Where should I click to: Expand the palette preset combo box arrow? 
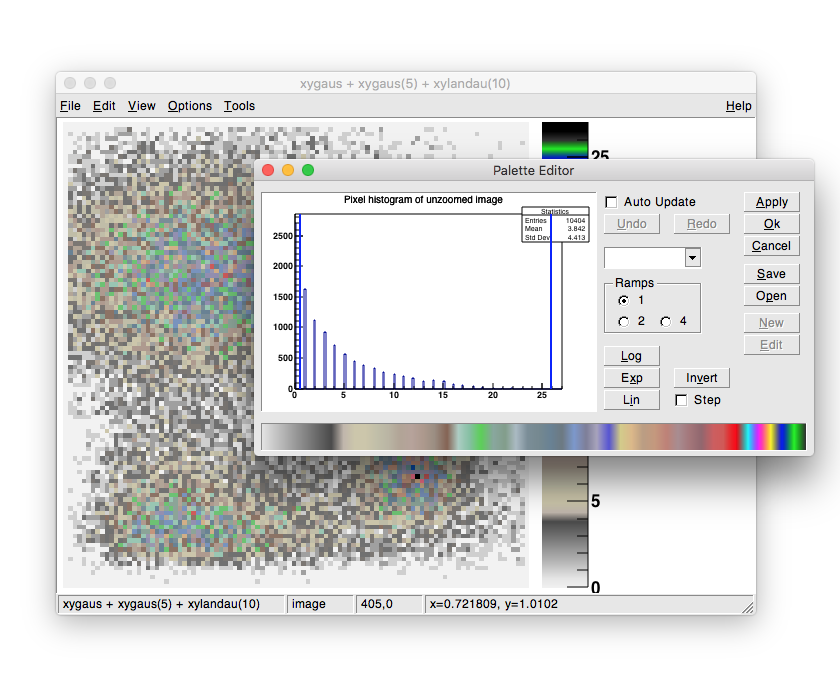692,258
